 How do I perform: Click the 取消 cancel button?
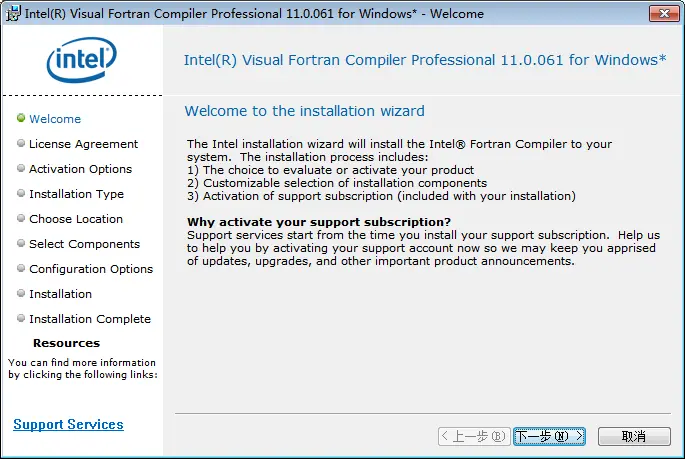coord(634,436)
